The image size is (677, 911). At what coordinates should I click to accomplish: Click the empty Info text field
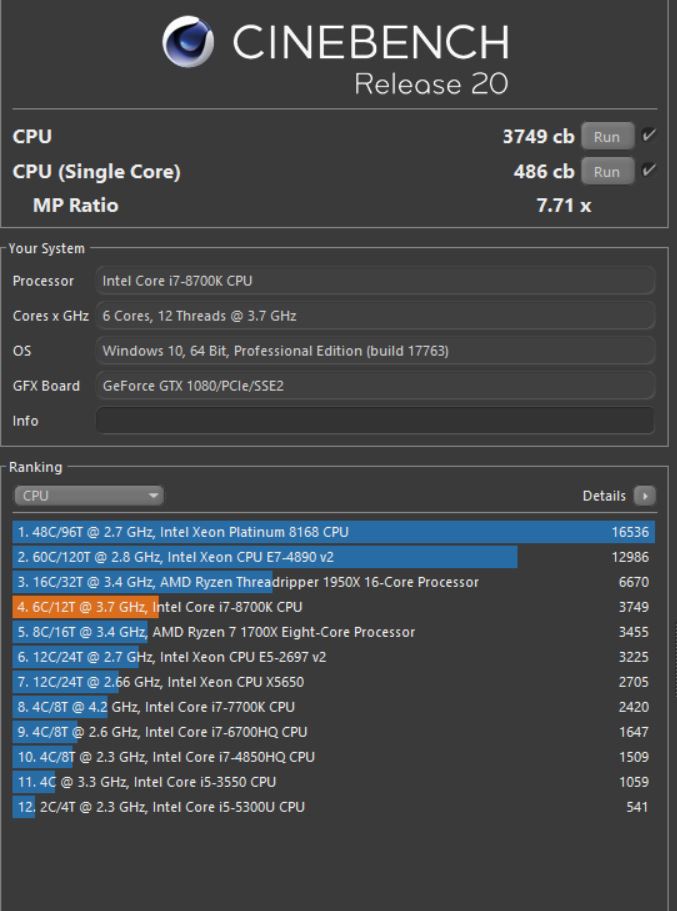tap(375, 420)
